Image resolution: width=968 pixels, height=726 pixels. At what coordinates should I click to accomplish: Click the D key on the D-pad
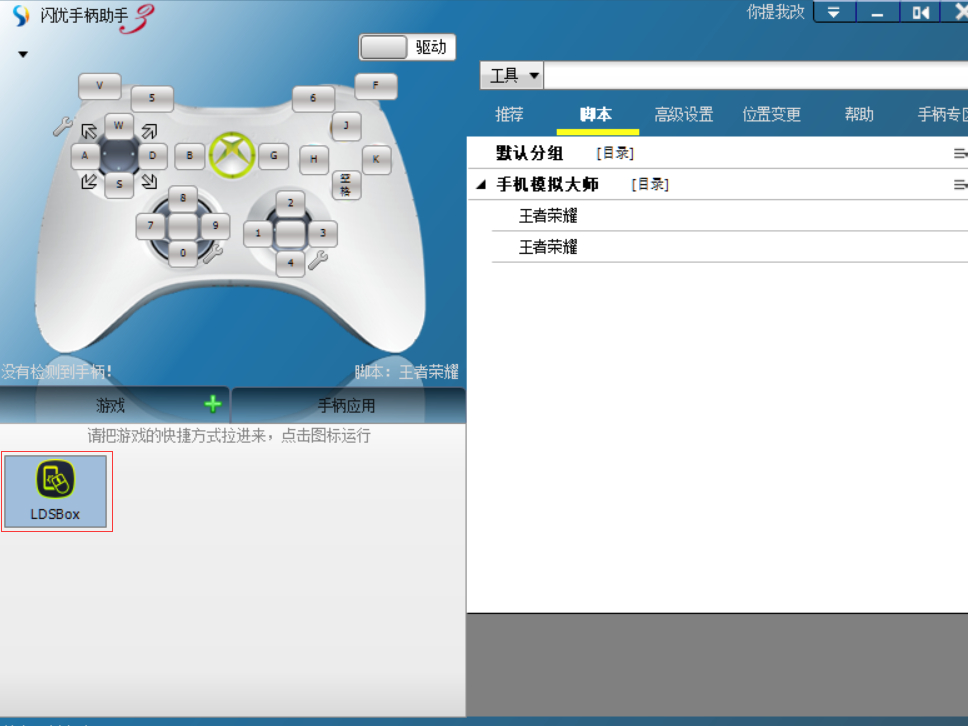coord(152,156)
